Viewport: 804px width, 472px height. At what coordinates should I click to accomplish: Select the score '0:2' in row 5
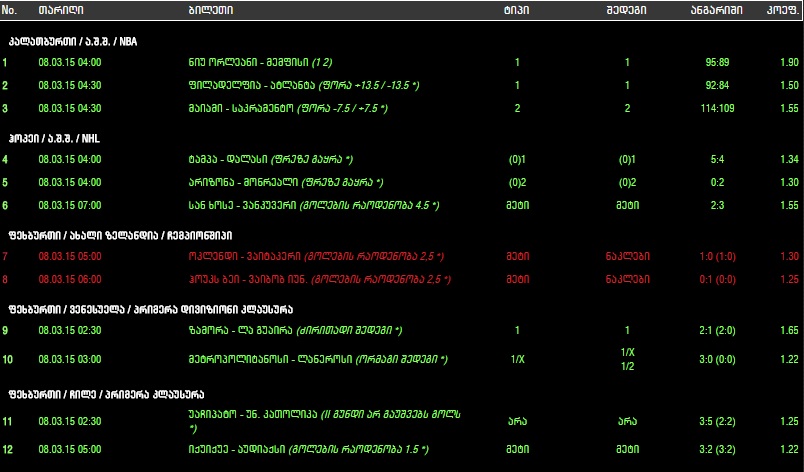(717, 182)
